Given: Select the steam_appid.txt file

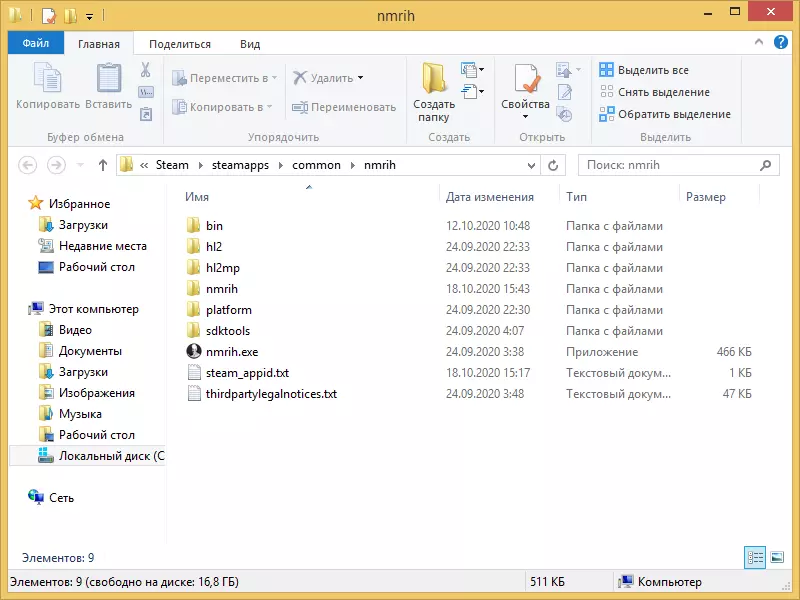Looking at the screenshot, I should click(247, 373).
